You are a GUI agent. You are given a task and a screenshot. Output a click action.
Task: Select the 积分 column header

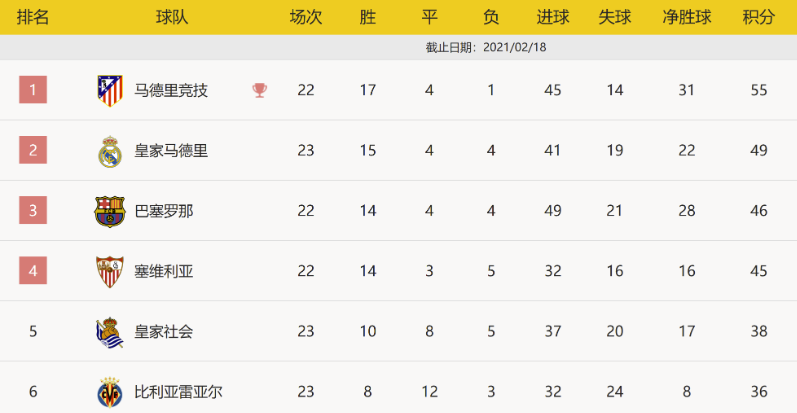click(758, 18)
